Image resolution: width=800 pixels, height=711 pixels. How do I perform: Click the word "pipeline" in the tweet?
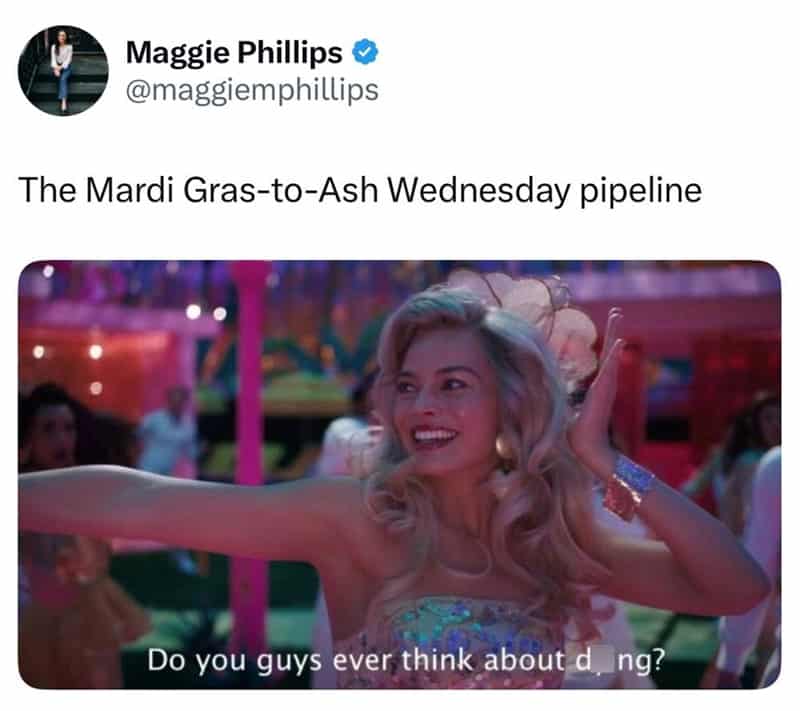pyautogui.click(x=641, y=191)
